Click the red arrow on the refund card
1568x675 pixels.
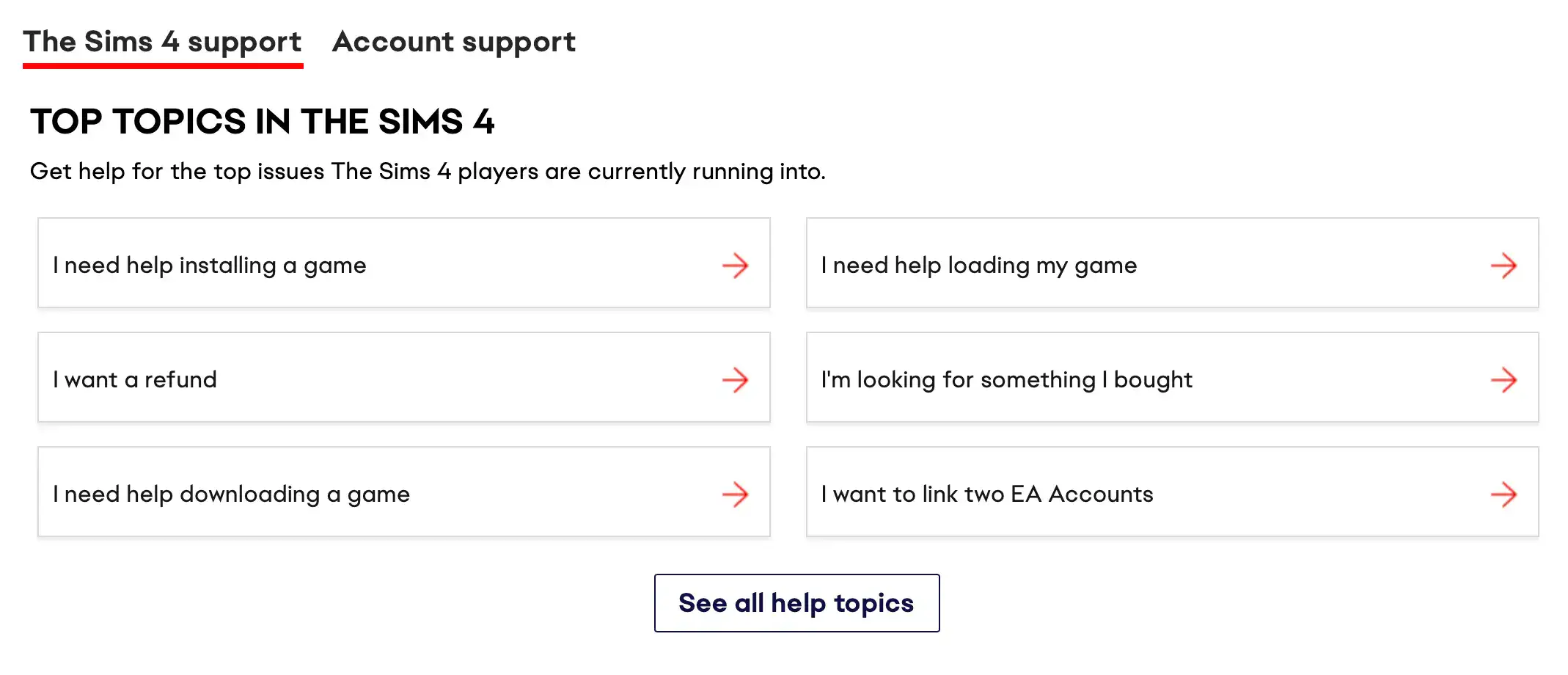[x=735, y=380]
